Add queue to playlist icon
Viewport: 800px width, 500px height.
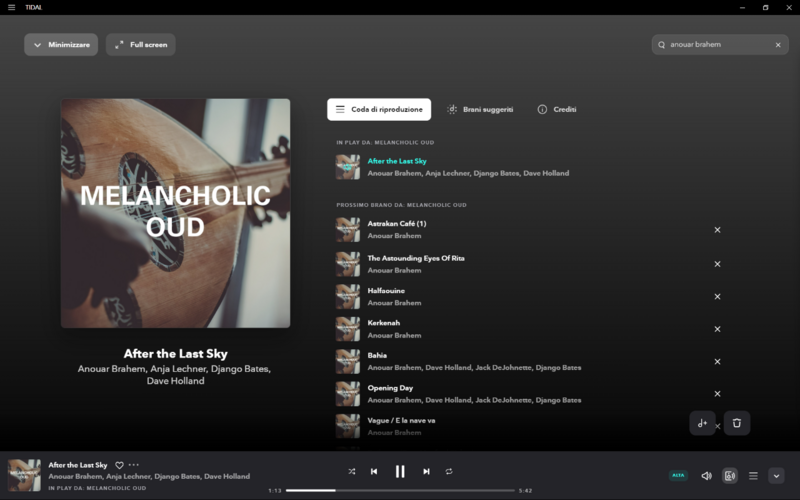[x=703, y=423]
